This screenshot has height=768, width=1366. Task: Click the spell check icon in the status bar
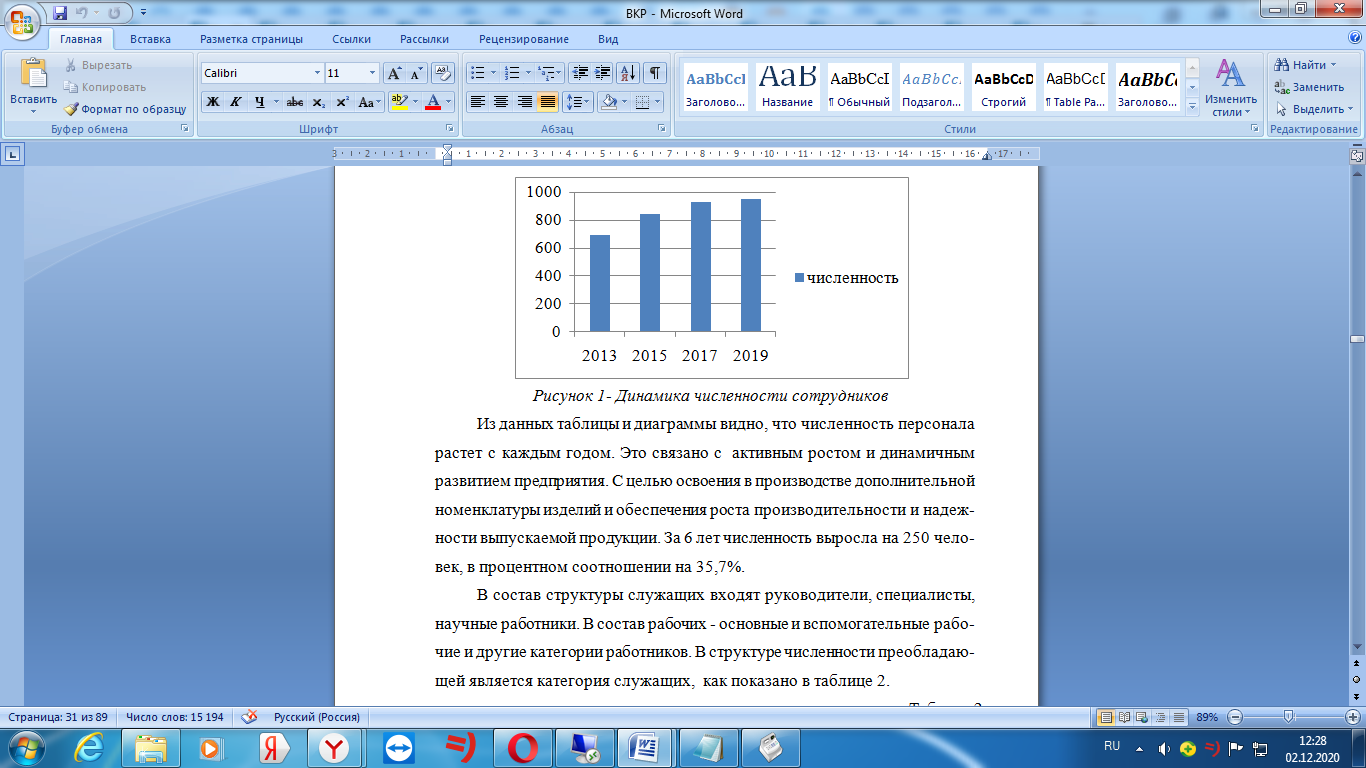(250, 716)
